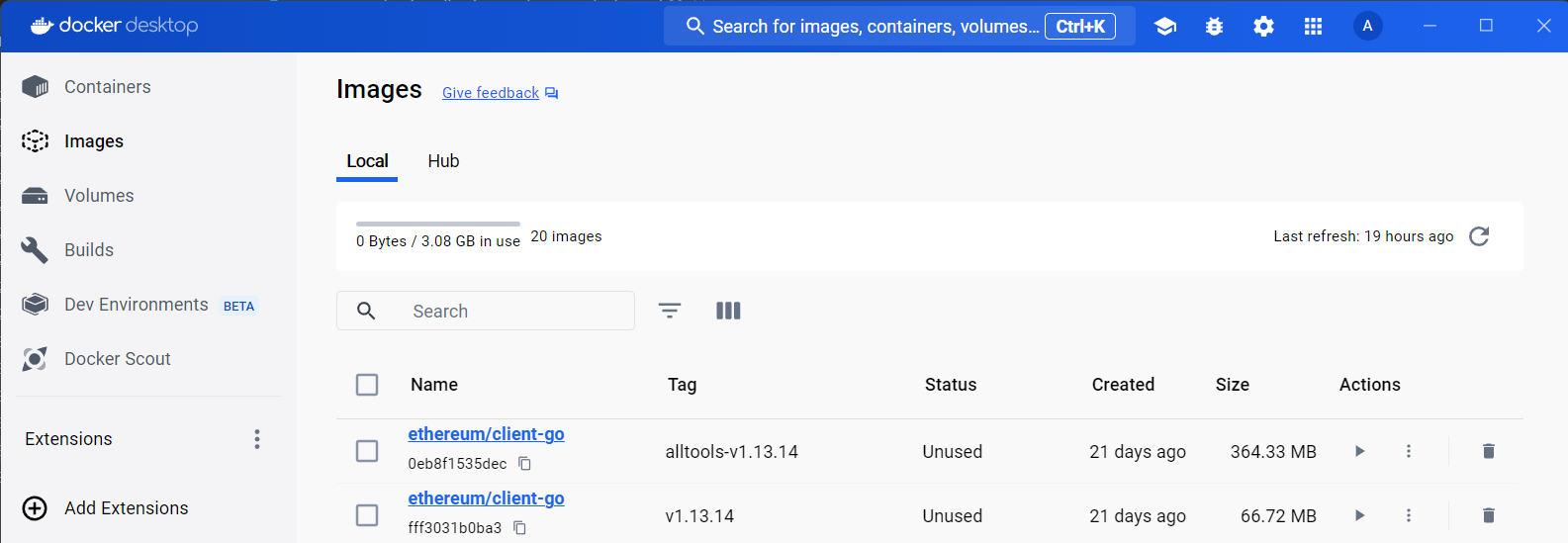Open more actions for alltools-v1.13.14 image
Viewport: 1568px width, 543px height.
pyautogui.click(x=1409, y=451)
